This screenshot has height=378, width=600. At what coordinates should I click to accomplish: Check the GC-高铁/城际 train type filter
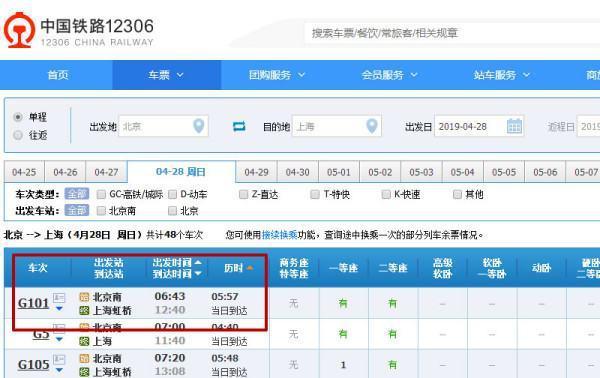pyautogui.click(x=101, y=194)
